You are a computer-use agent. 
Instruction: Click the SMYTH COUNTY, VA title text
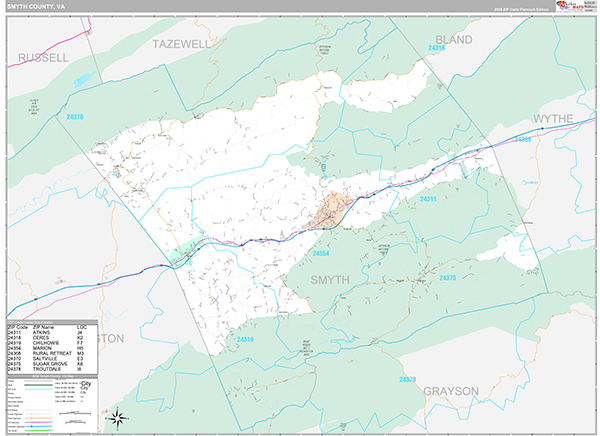coord(36,7)
